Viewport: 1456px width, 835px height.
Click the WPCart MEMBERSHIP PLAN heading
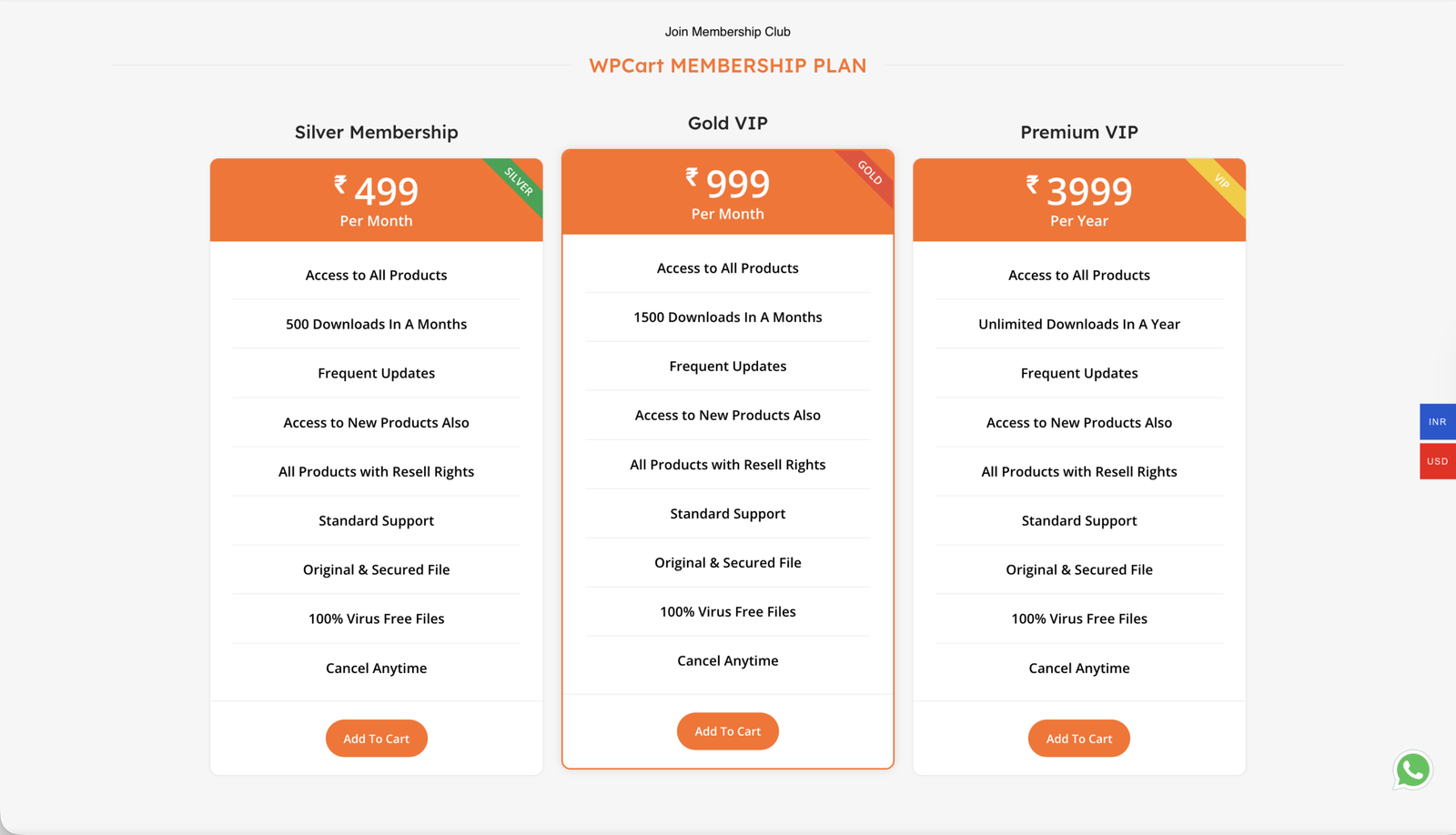[727, 65]
